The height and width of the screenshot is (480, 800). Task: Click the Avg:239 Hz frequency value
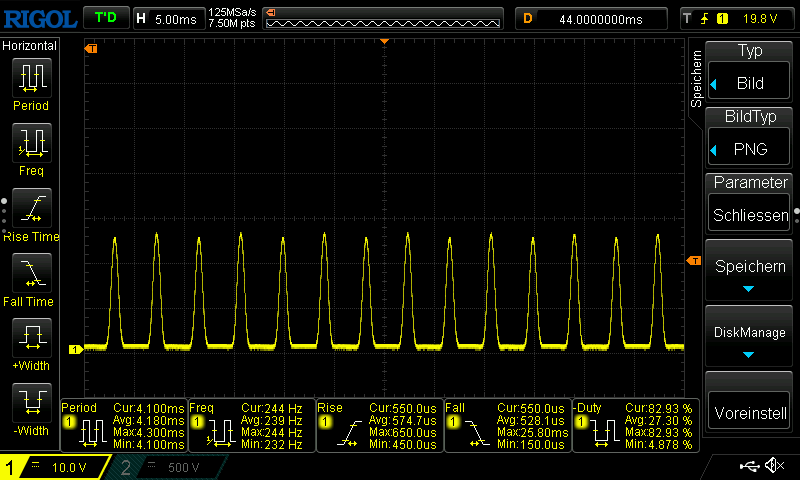(x=271, y=421)
